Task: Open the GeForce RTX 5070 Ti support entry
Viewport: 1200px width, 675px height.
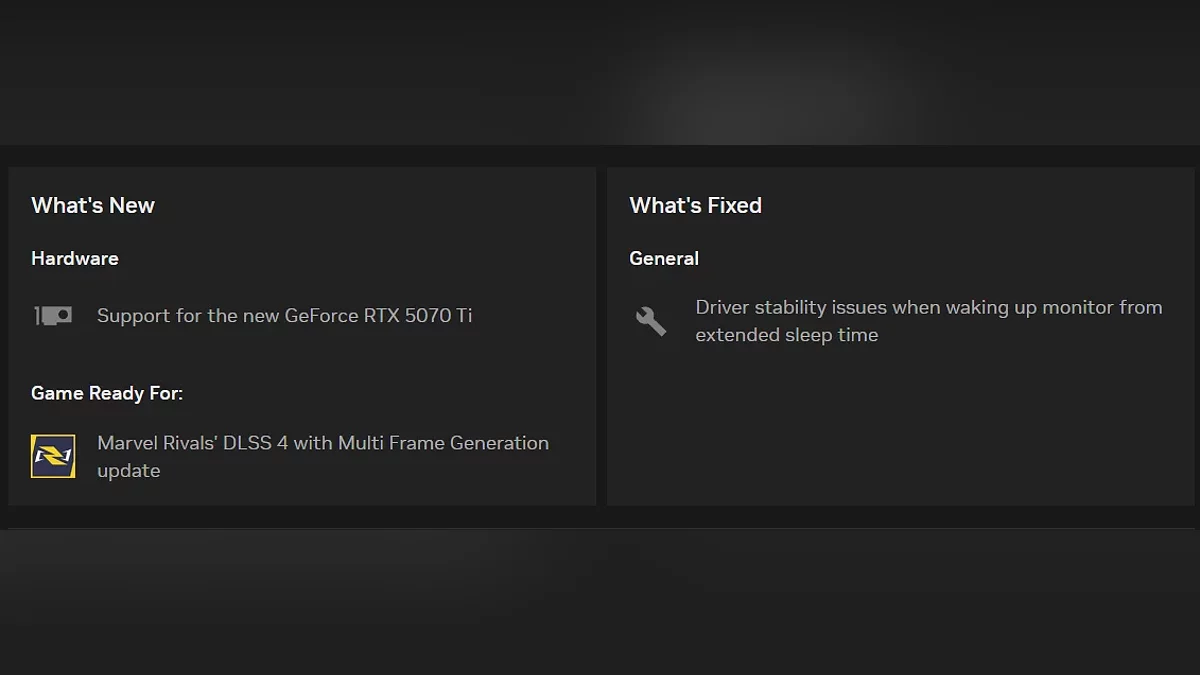Action: coord(284,316)
